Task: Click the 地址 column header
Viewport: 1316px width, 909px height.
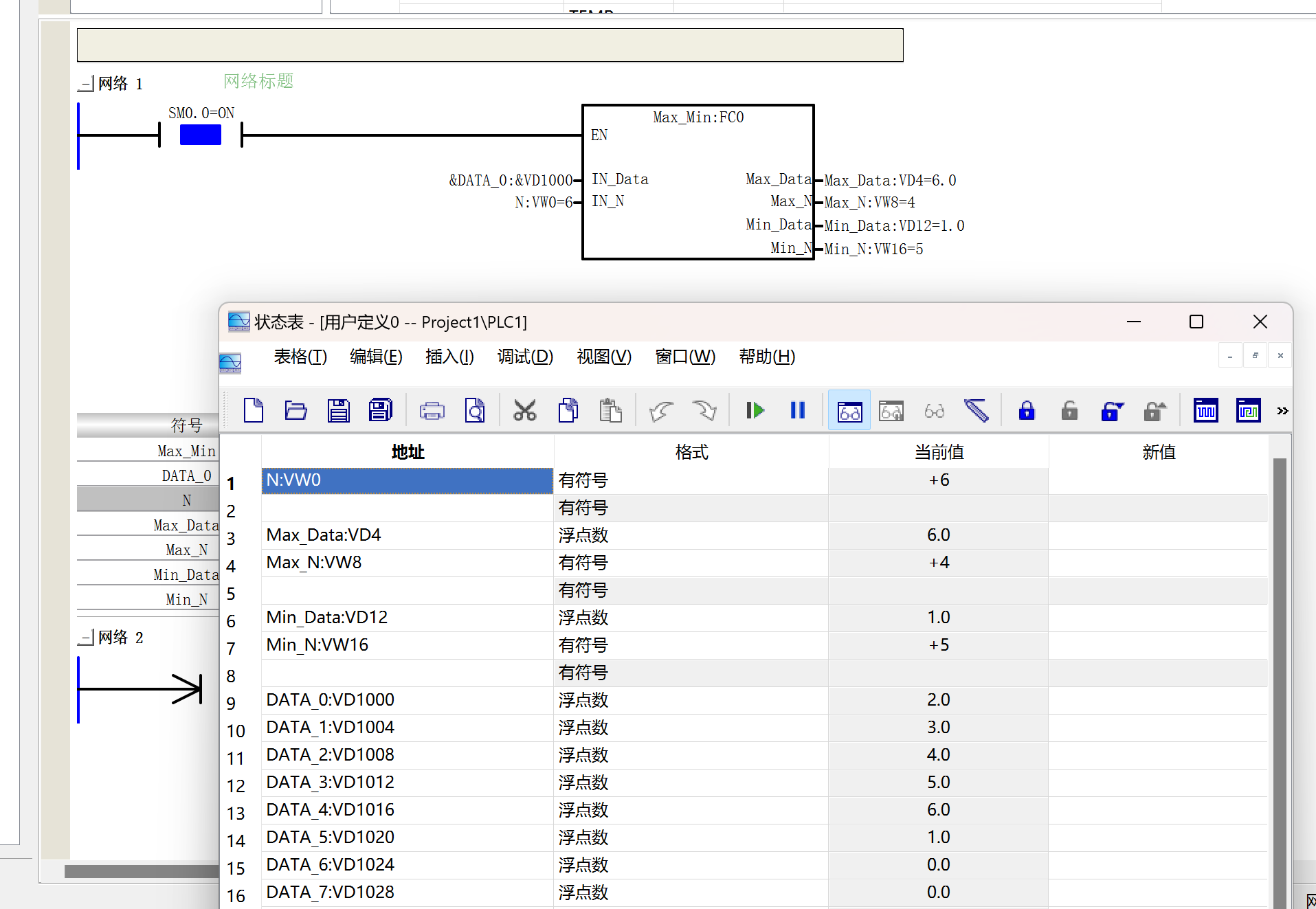Action: [408, 451]
